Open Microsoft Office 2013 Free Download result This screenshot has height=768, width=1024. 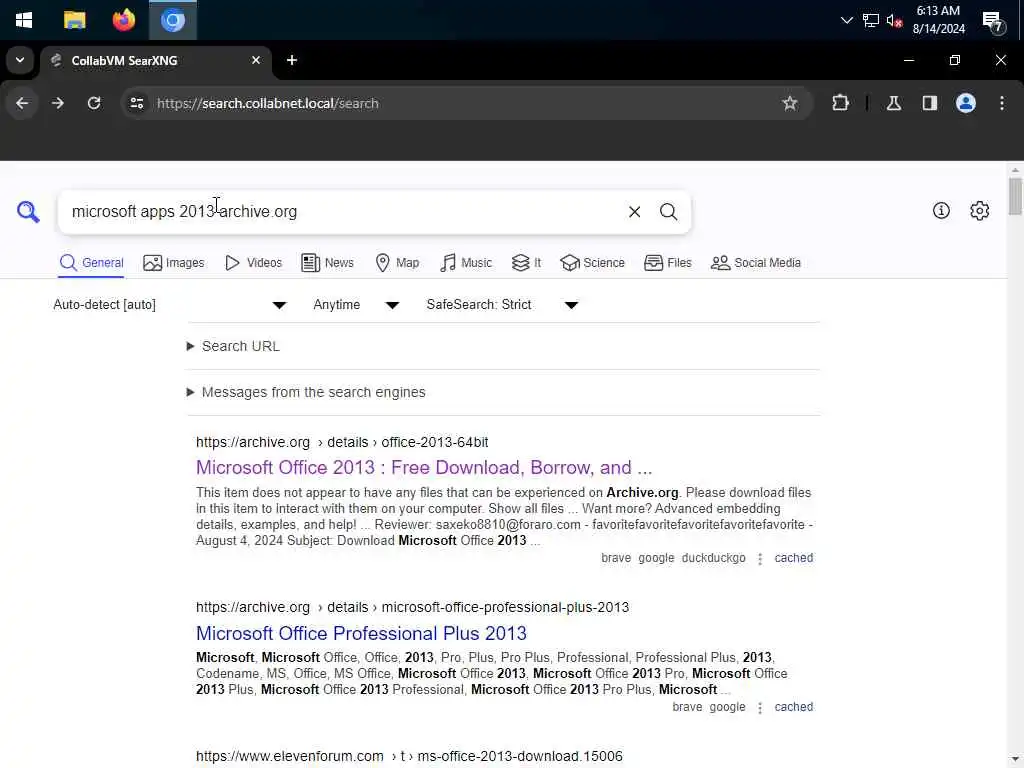click(424, 468)
